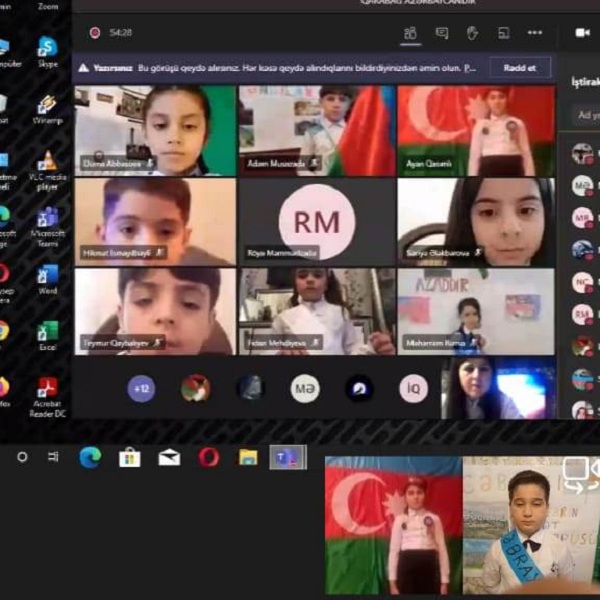Click the +12 more participants bubble
The height and width of the screenshot is (600, 600).
(x=141, y=389)
